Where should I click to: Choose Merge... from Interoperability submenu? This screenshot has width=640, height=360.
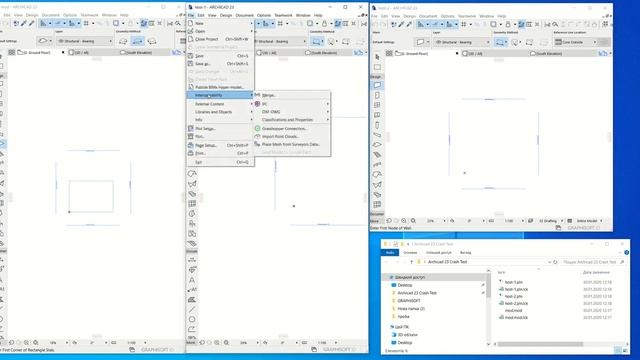292,95
